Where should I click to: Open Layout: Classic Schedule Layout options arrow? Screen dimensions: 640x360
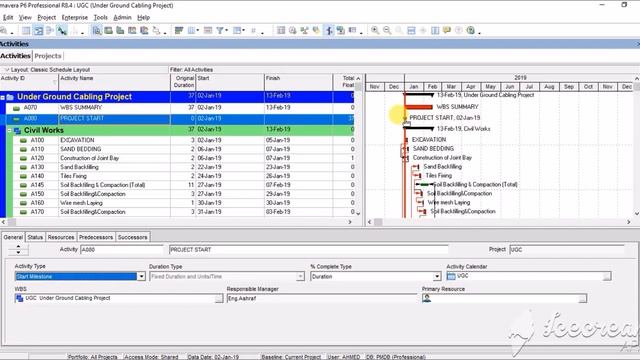[x=6, y=70]
